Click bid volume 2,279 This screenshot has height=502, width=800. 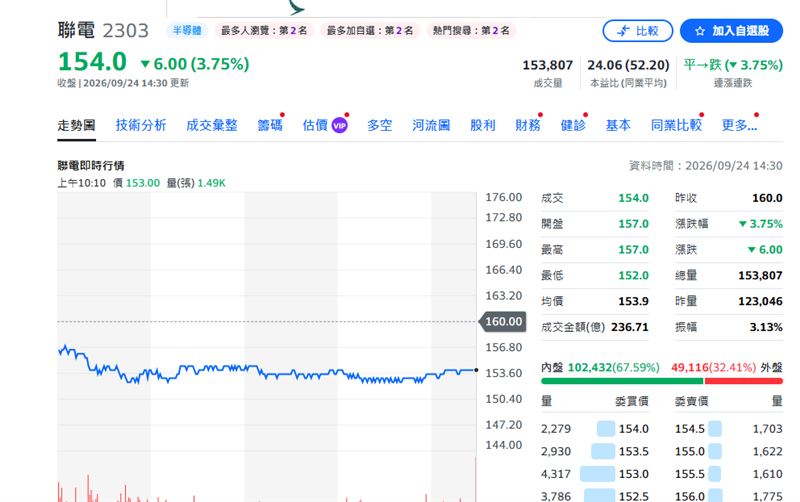point(556,429)
